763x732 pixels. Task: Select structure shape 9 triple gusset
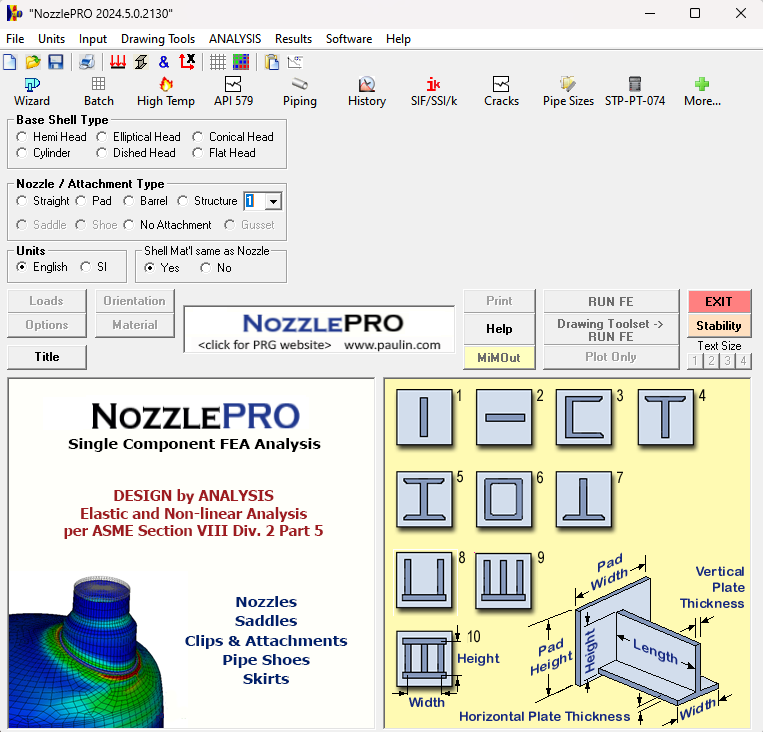[503, 581]
